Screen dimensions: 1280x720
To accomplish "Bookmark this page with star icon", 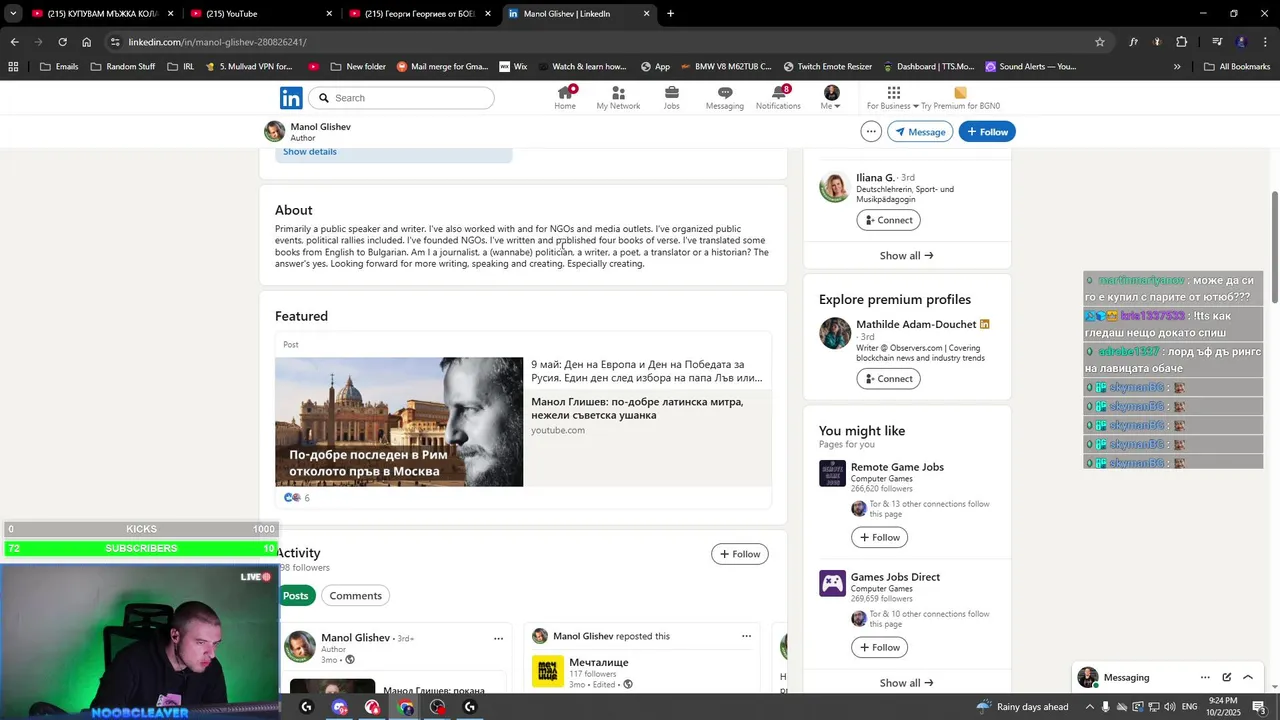I will 1100,42.
